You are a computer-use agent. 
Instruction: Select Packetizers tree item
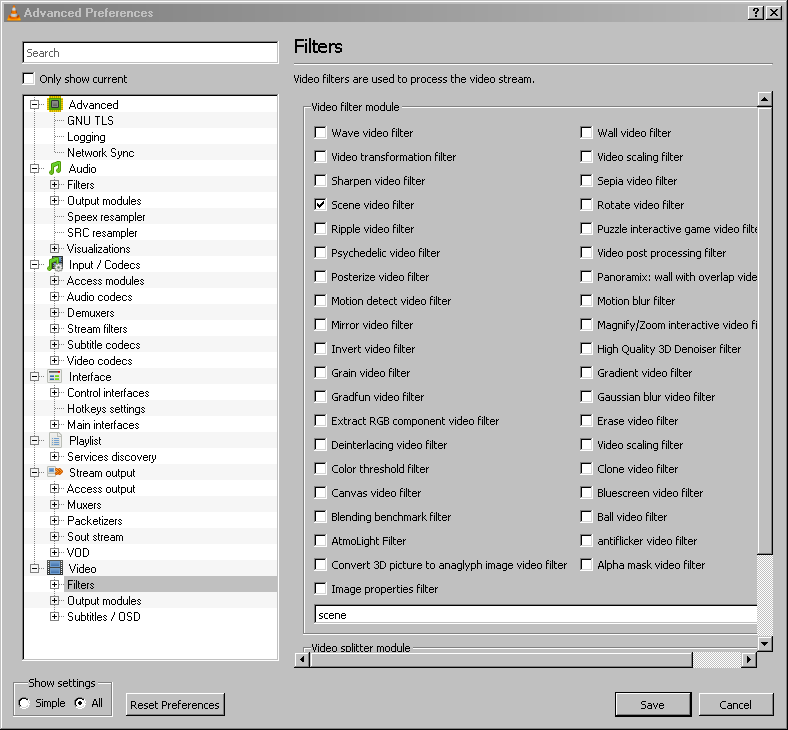coord(94,520)
